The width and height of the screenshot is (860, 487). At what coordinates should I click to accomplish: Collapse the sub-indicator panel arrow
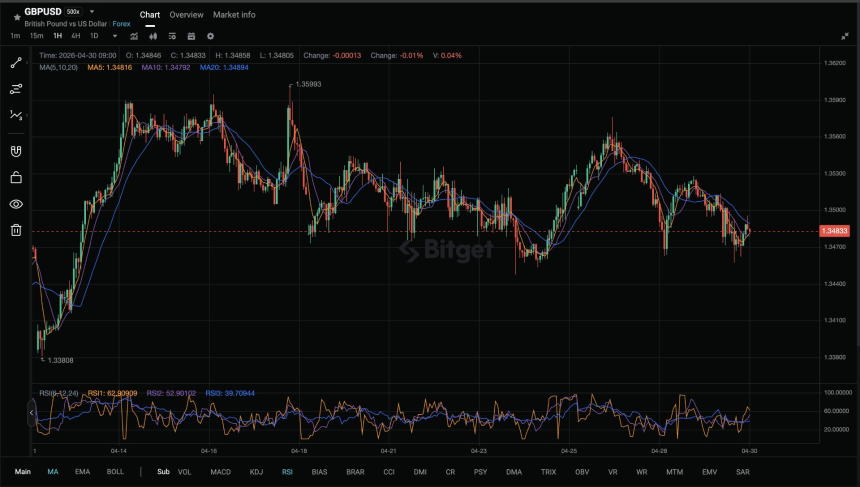coord(31,413)
